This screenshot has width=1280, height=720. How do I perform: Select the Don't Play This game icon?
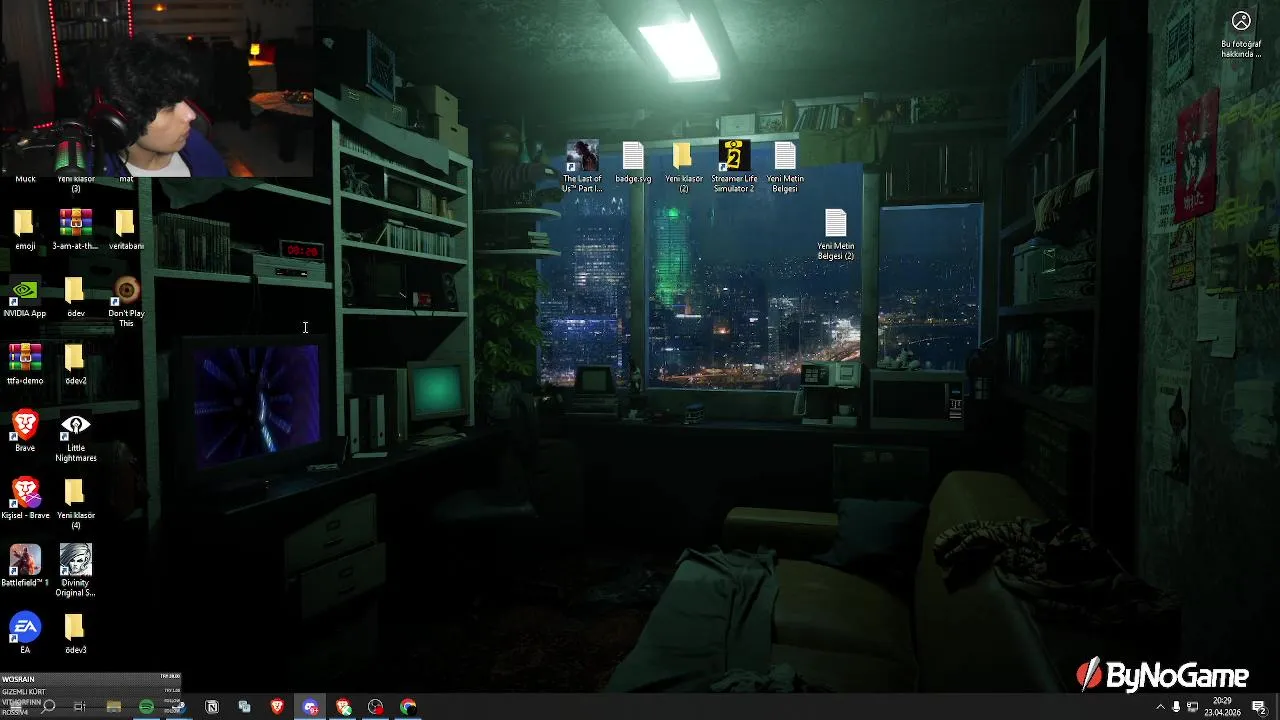pos(126,301)
